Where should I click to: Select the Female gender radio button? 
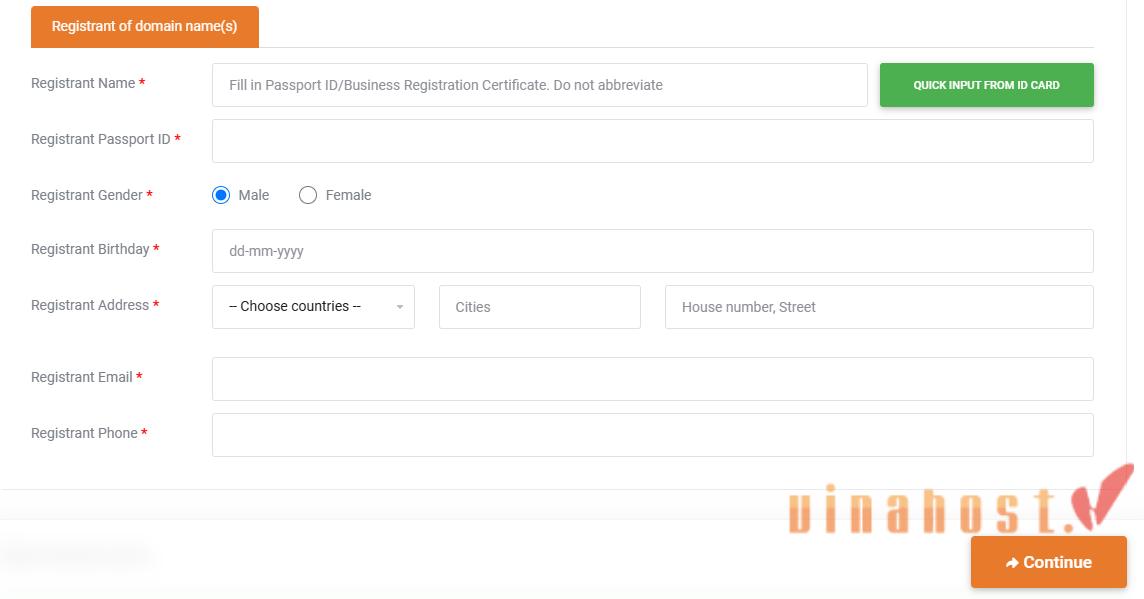click(x=308, y=195)
